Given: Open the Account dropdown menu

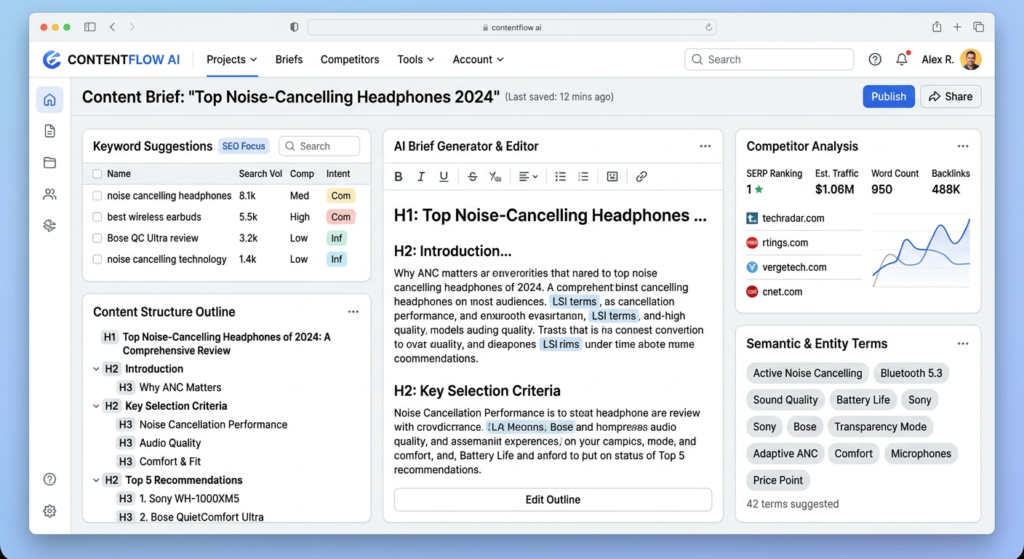Looking at the screenshot, I should tap(478, 59).
